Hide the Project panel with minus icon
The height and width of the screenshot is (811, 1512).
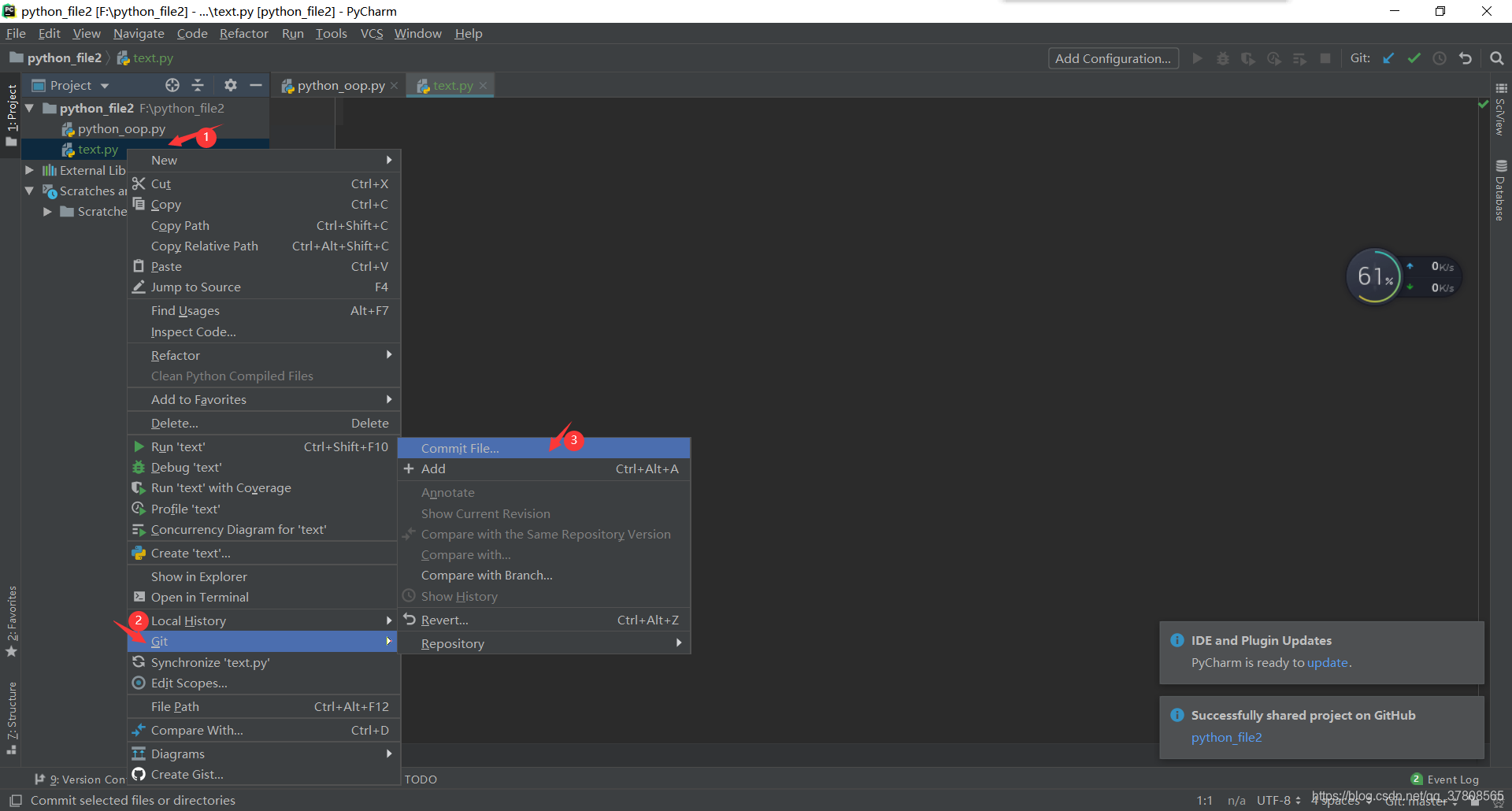pos(255,85)
